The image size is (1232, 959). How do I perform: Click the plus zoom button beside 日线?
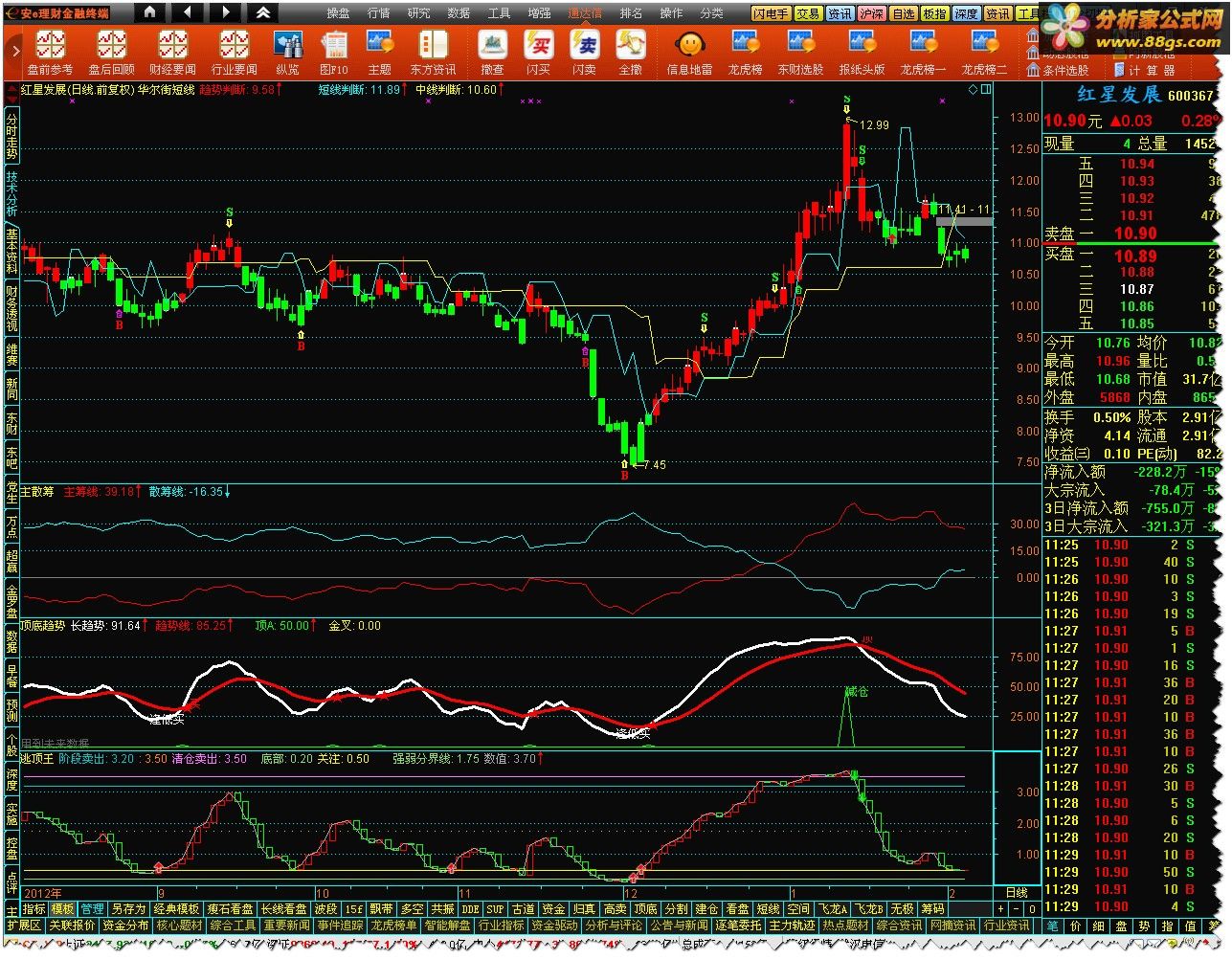click(1001, 908)
